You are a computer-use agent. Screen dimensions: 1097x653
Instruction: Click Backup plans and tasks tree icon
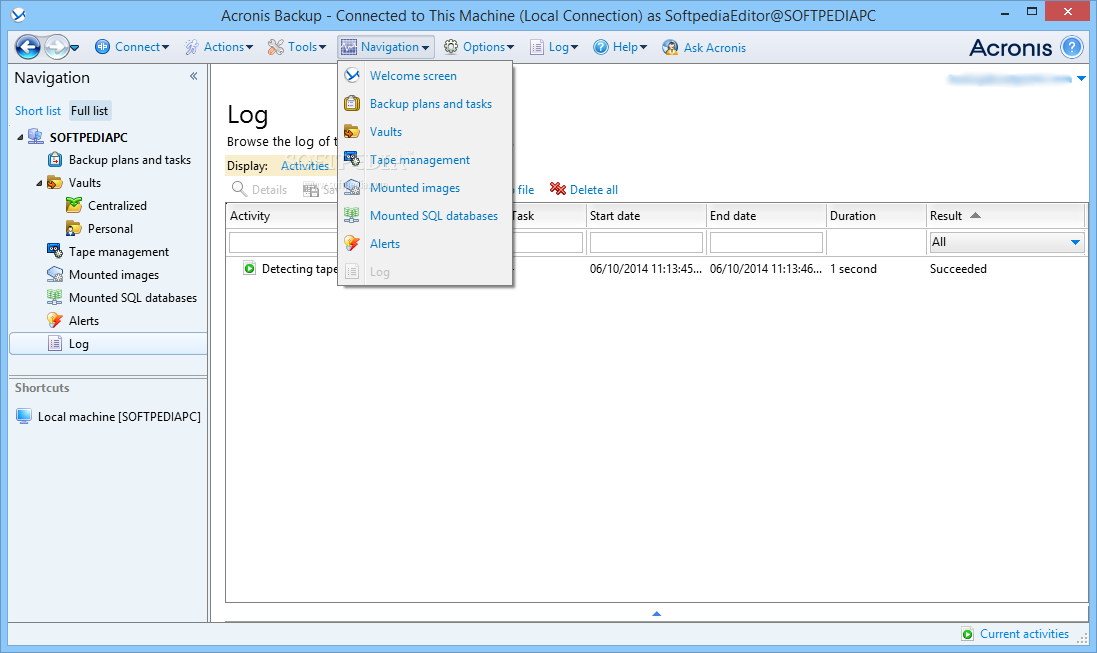click(x=55, y=160)
